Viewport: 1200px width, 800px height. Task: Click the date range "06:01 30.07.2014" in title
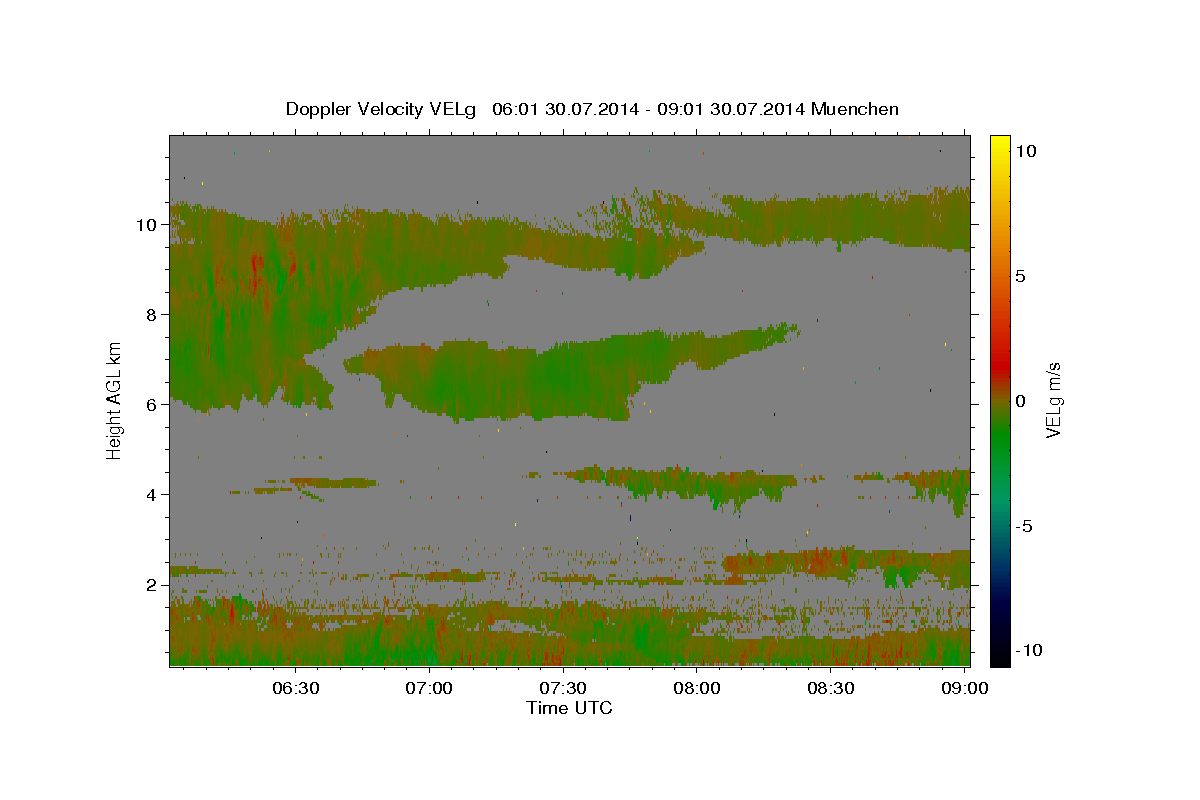565,109
